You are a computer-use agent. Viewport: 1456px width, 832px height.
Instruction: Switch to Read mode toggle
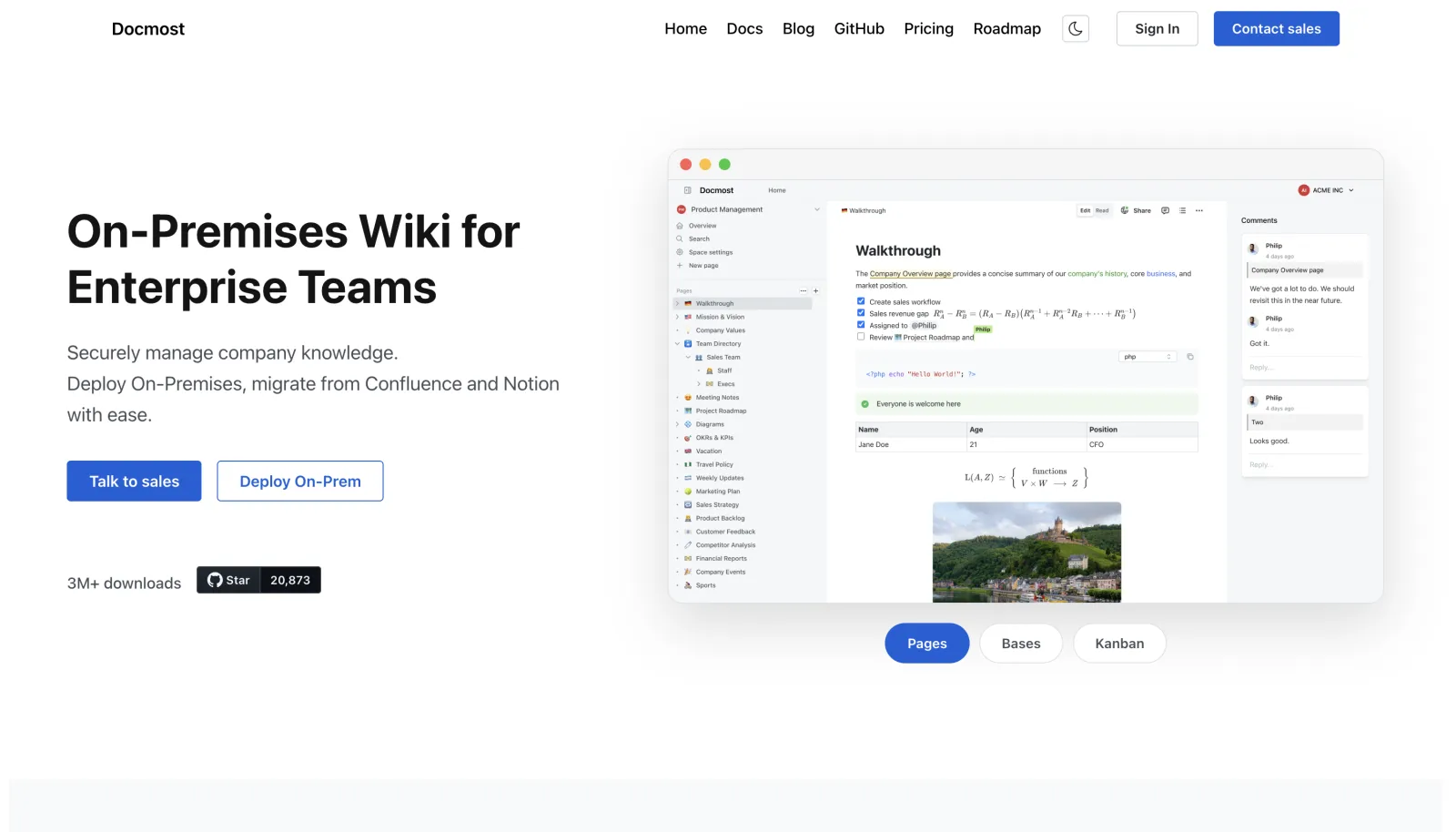pos(1102,210)
